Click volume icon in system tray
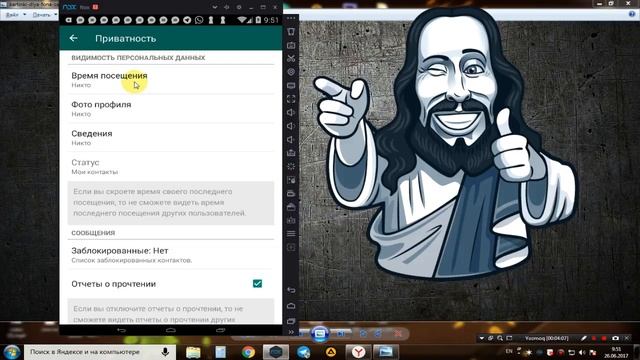The width and height of the screenshot is (640, 360). (582, 352)
